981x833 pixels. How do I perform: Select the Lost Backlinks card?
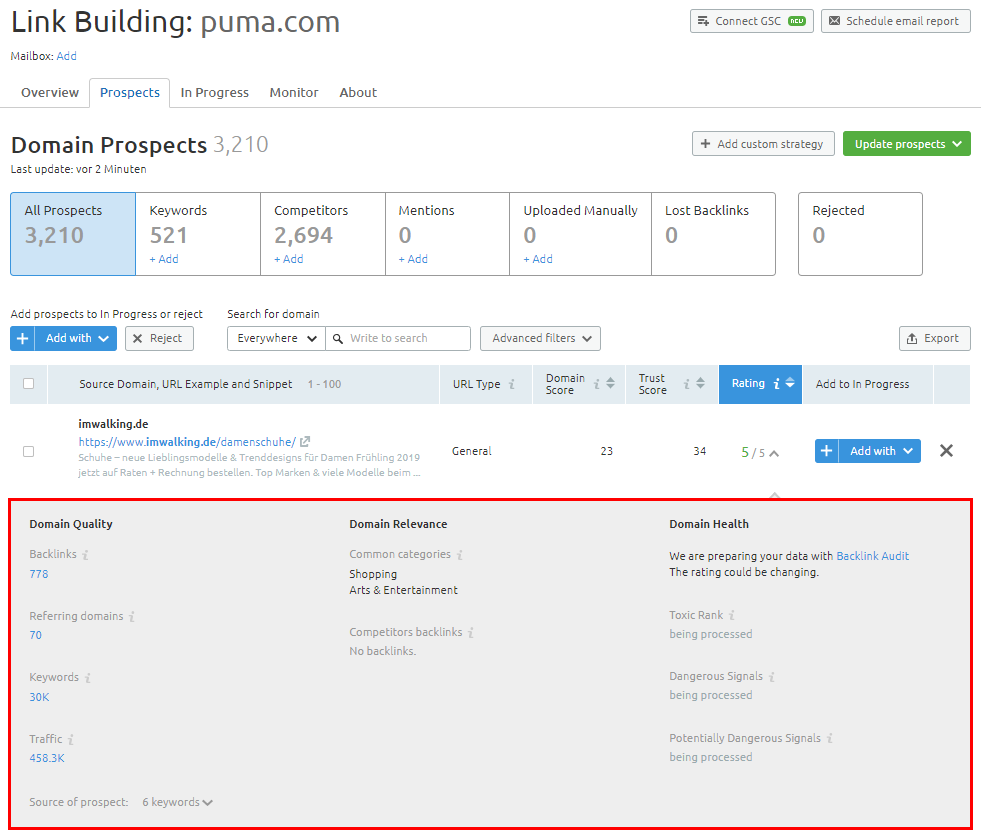(x=713, y=234)
